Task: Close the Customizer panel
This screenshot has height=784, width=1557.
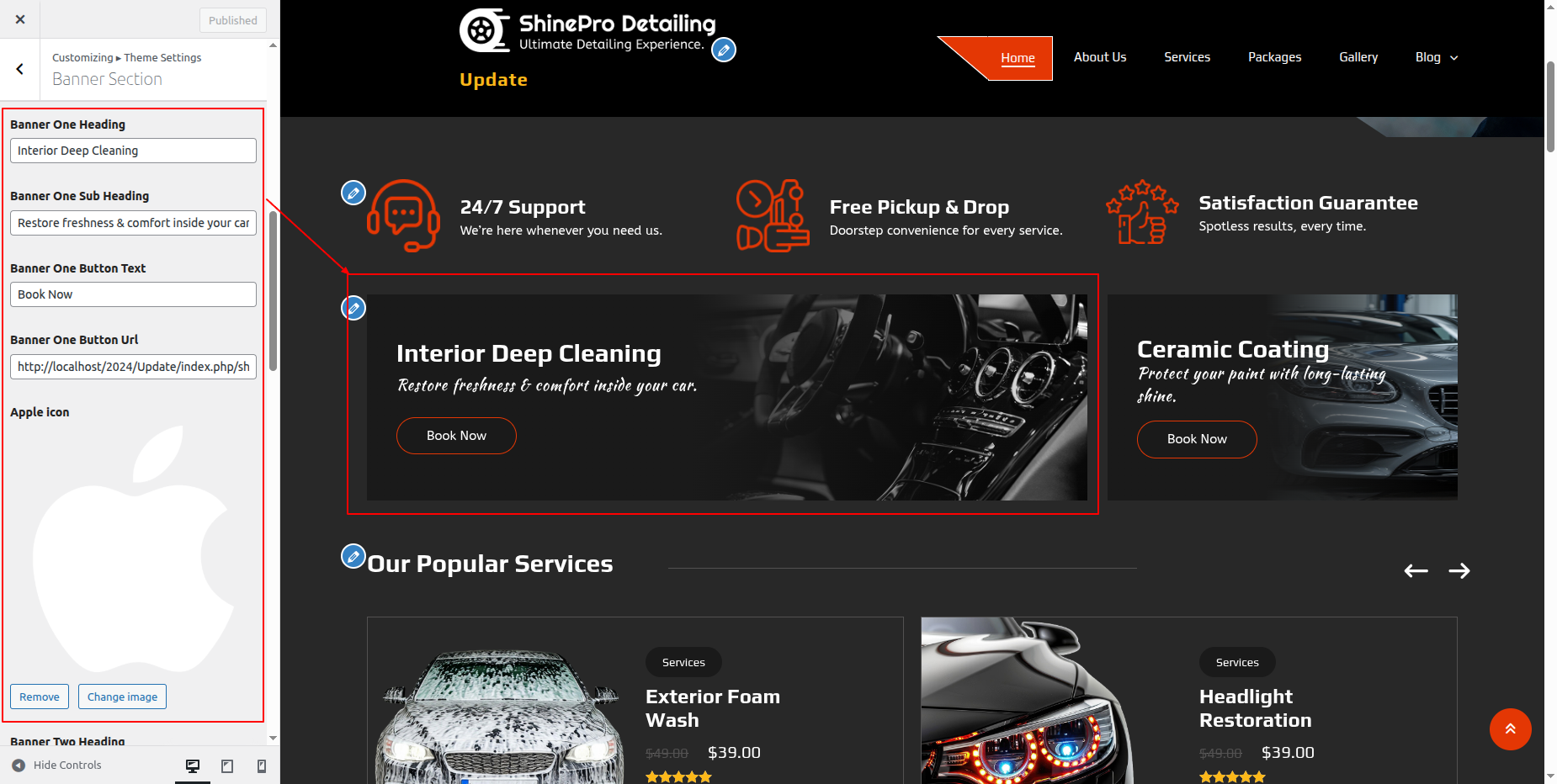Action: coord(20,19)
